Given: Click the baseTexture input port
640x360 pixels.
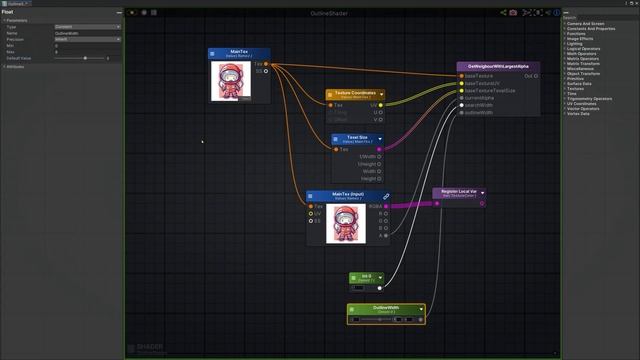Looking at the screenshot, I should click(462, 76).
